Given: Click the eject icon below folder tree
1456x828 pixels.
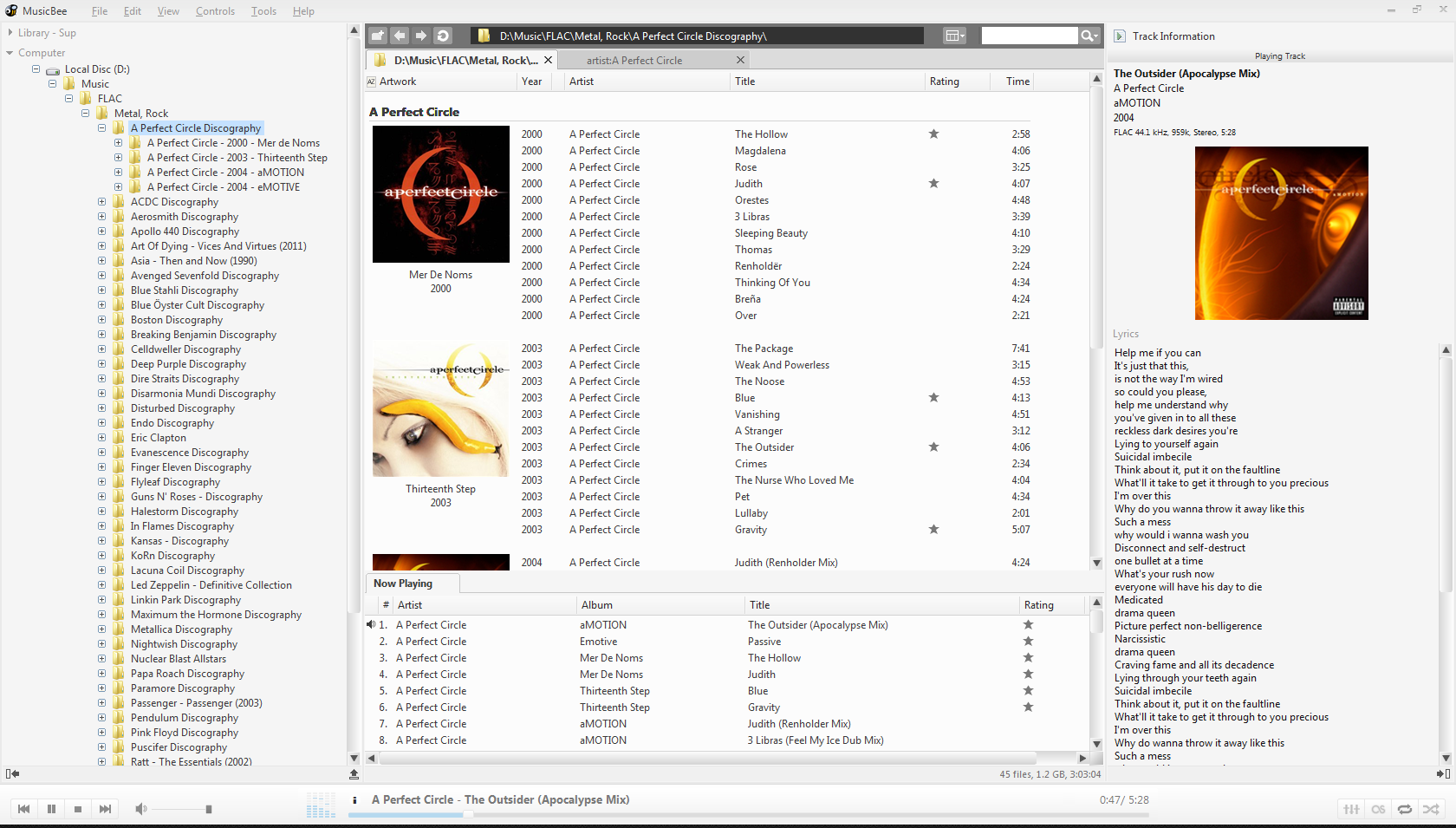Looking at the screenshot, I should click(354, 773).
